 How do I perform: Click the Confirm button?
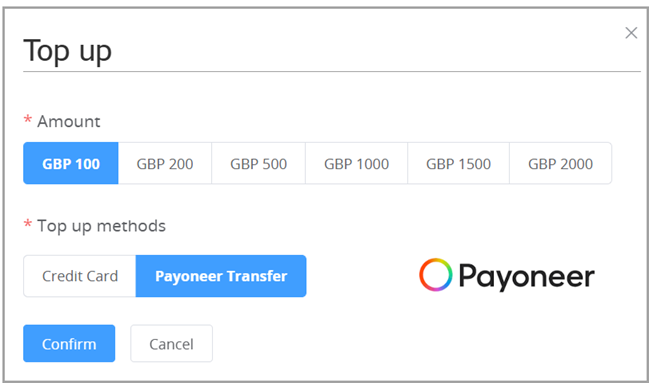[x=69, y=343]
